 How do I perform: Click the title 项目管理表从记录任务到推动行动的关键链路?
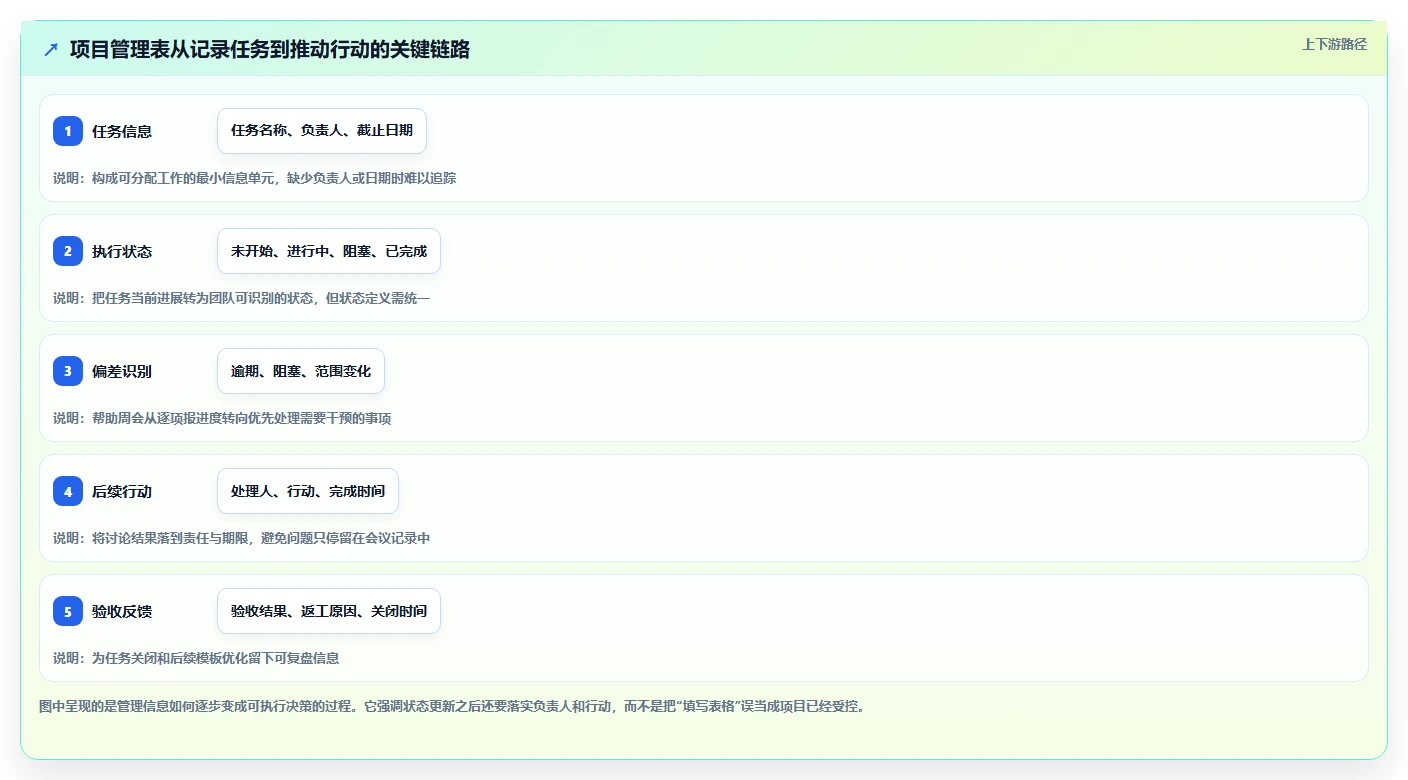(x=270, y=49)
